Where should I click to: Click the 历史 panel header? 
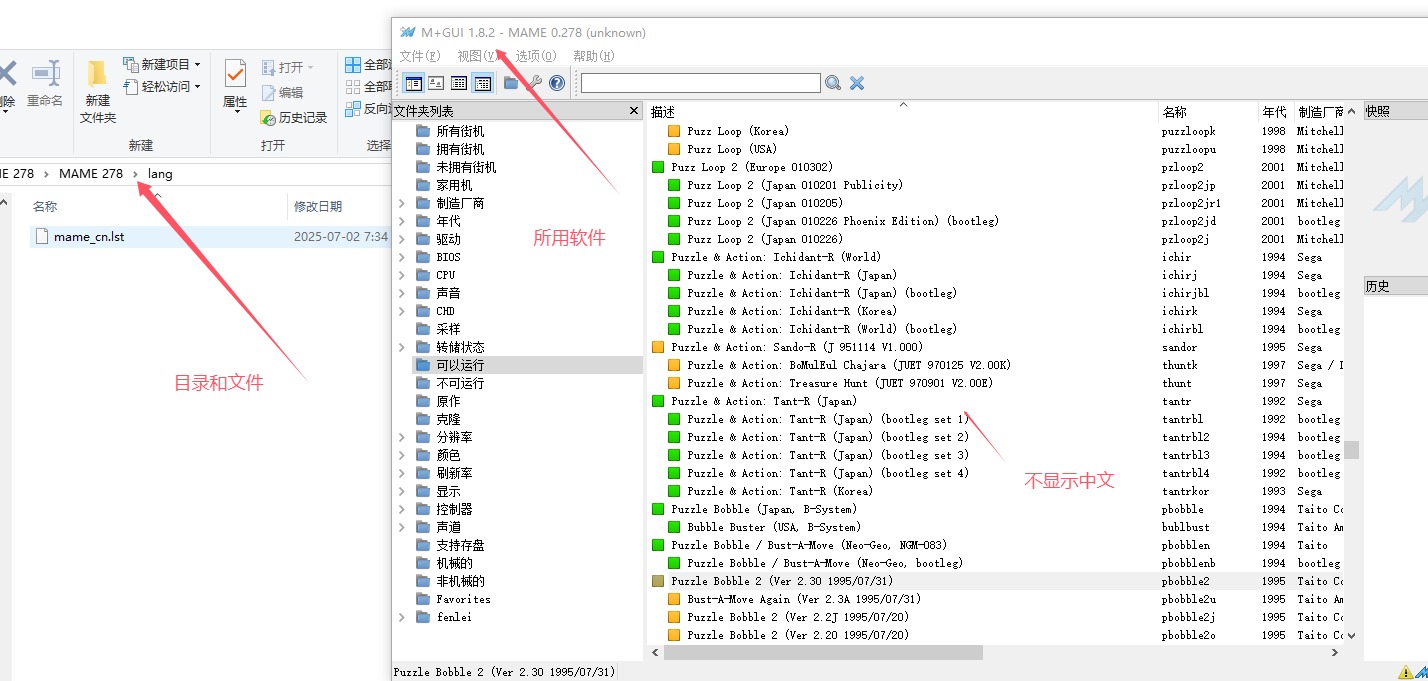click(x=1396, y=286)
